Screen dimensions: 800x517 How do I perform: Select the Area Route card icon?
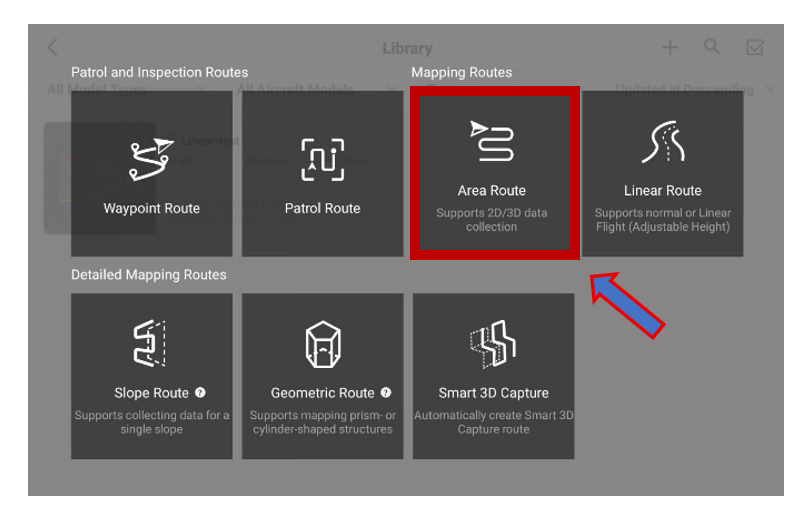tap(492, 142)
